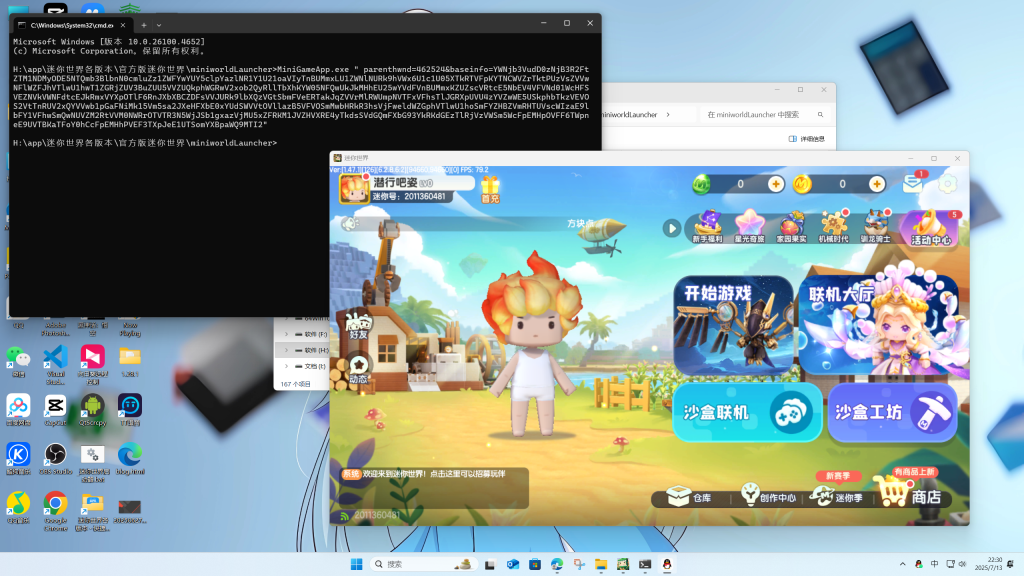Click the plus button beside green beans
This screenshot has height=576, width=1024.
point(776,184)
